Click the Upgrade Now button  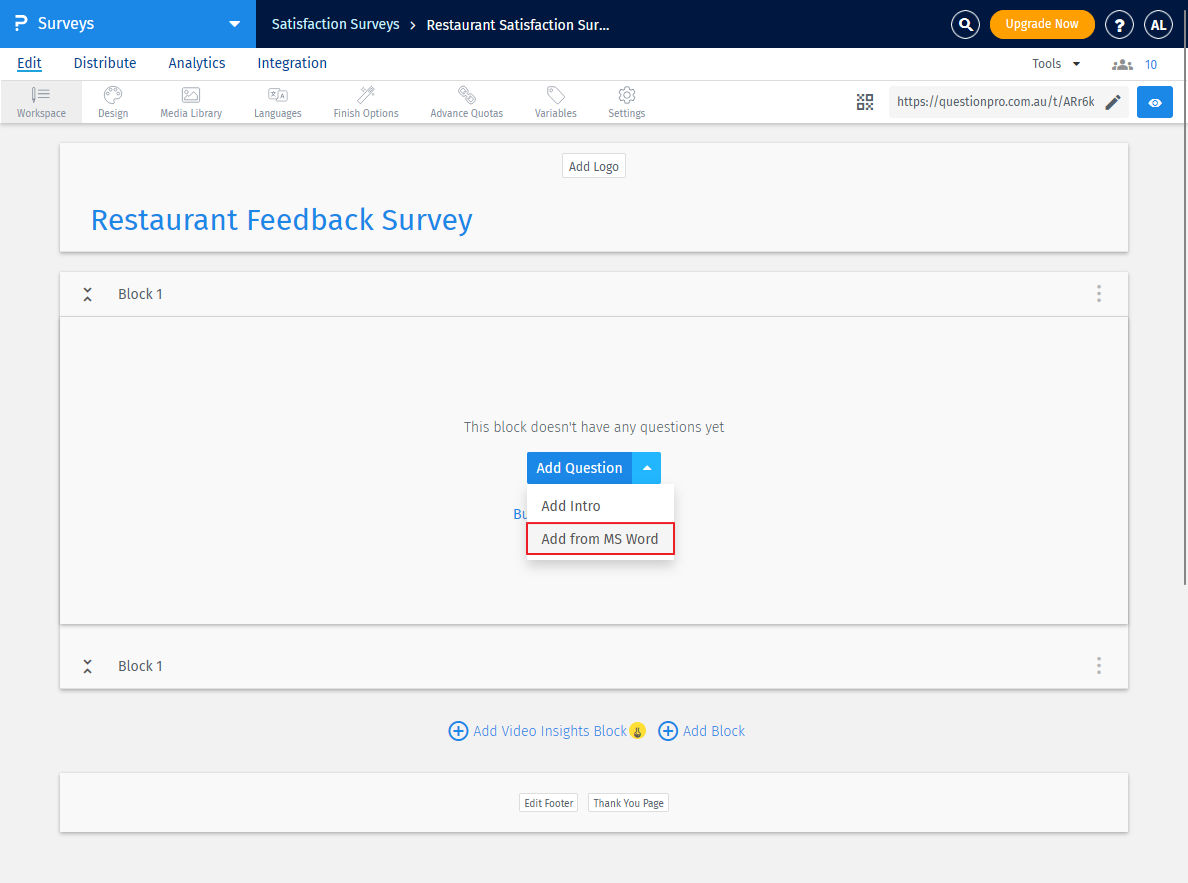1042,24
